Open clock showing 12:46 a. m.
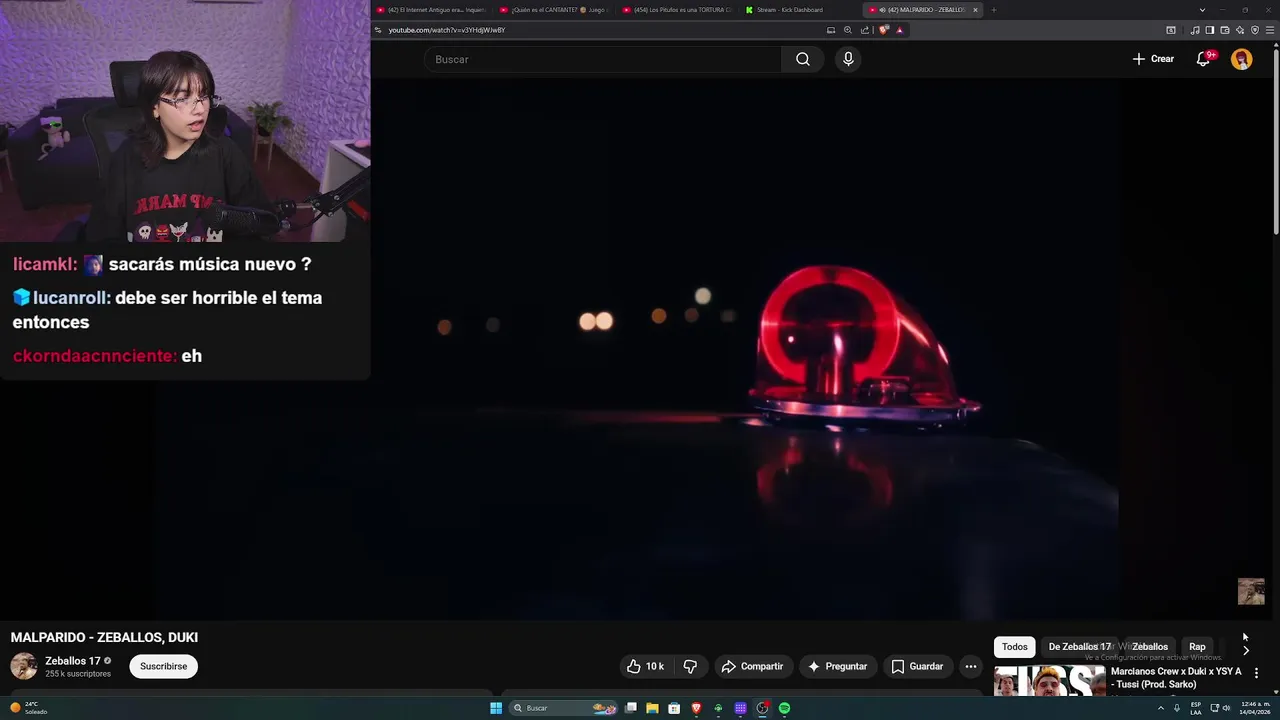 tap(1255, 708)
